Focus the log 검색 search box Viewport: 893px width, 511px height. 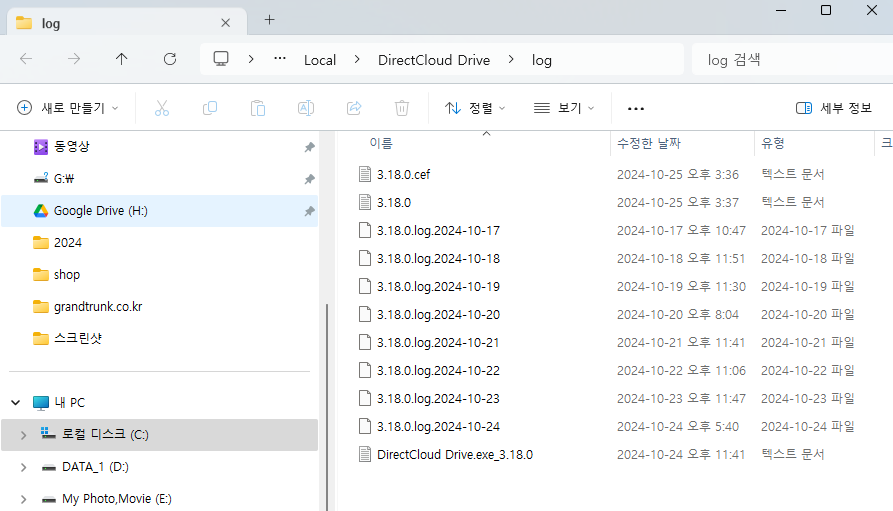(792, 59)
